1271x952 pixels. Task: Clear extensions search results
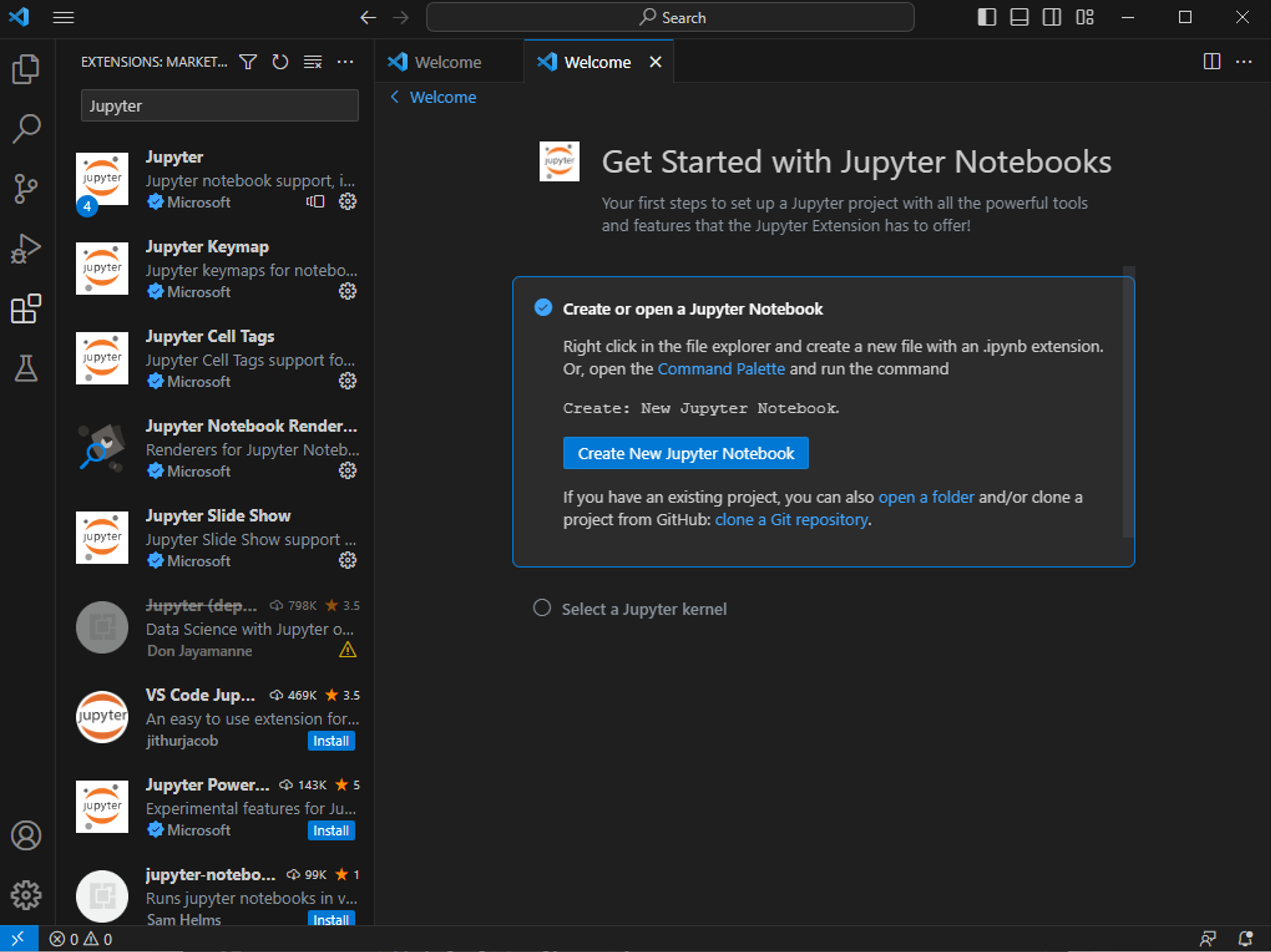point(312,62)
